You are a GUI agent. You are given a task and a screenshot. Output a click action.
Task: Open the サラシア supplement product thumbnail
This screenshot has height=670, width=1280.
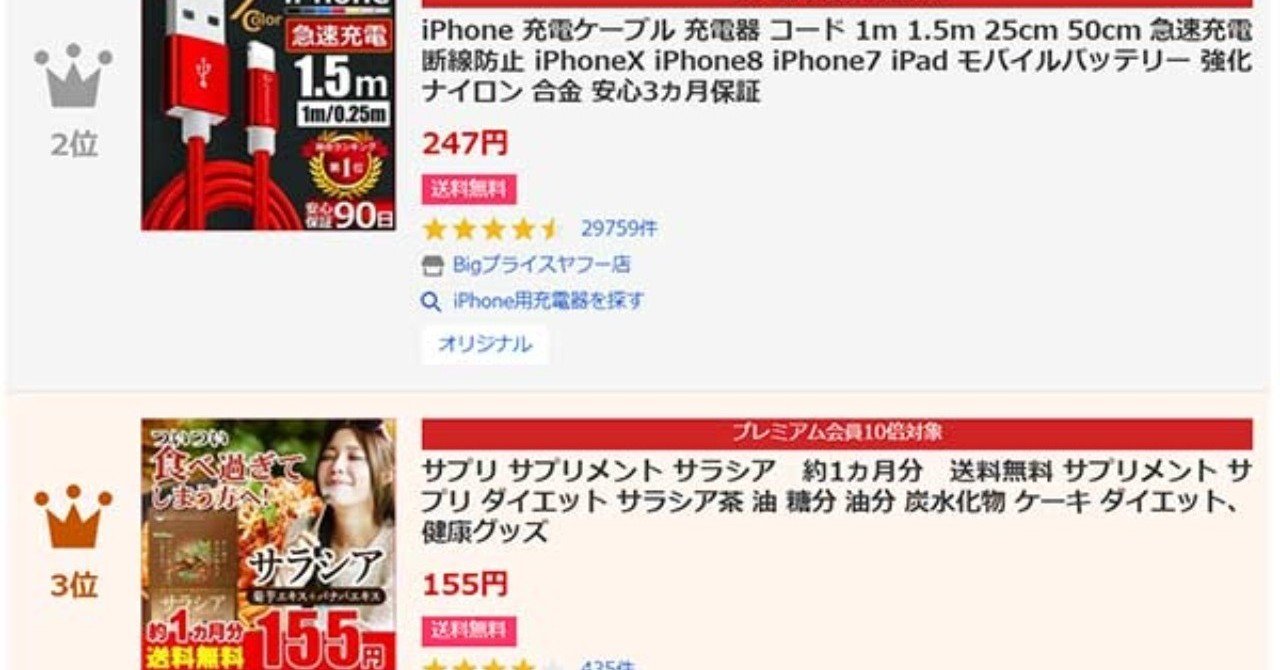tap(268, 544)
